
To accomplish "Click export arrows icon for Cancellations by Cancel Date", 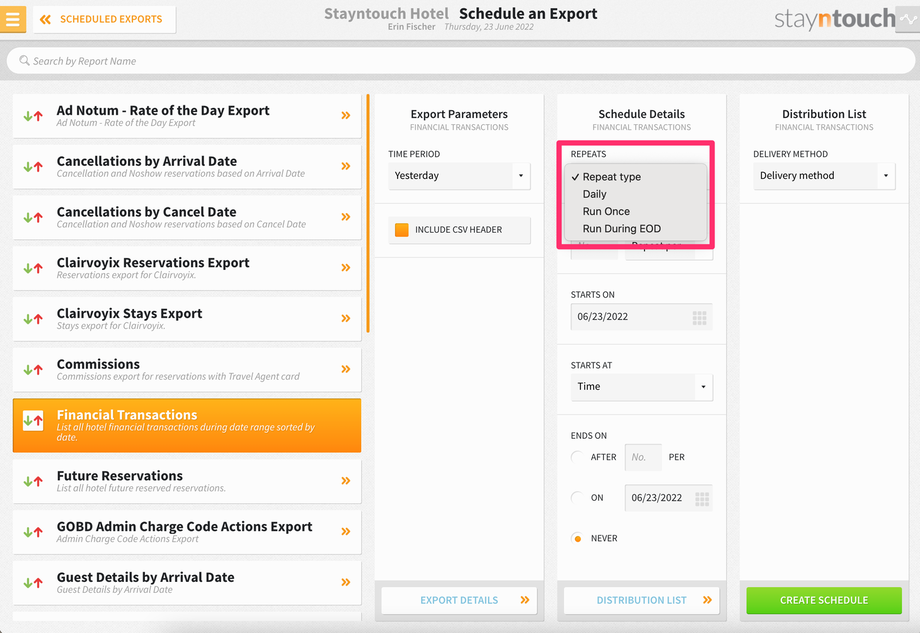I will 33,218.
